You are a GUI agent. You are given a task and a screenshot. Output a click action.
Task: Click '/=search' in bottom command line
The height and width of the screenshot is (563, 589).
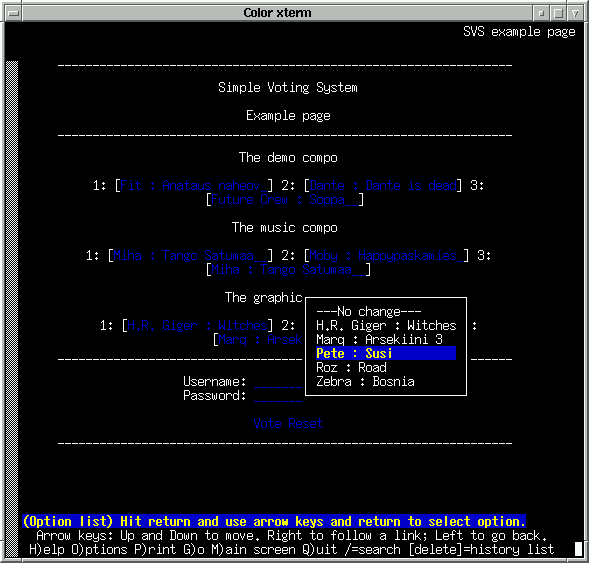coord(372,550)
